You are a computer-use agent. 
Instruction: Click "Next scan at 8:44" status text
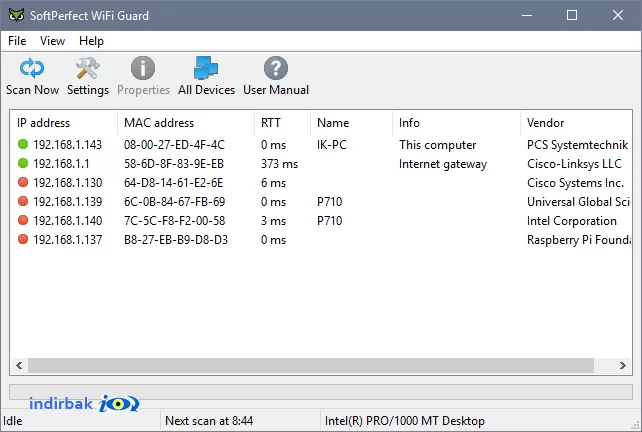coord(209,421)
